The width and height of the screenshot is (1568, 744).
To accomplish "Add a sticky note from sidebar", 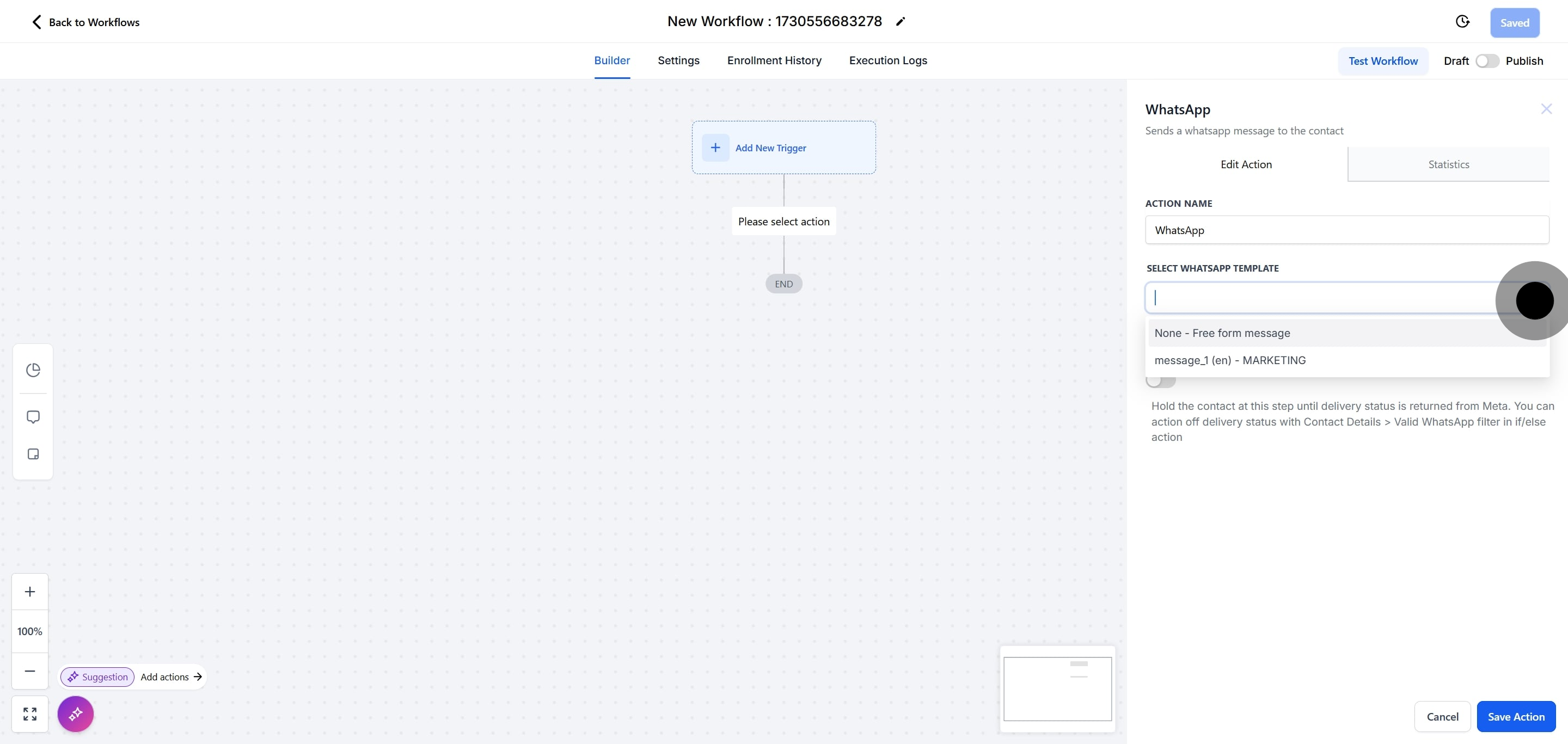I will 33,454.
